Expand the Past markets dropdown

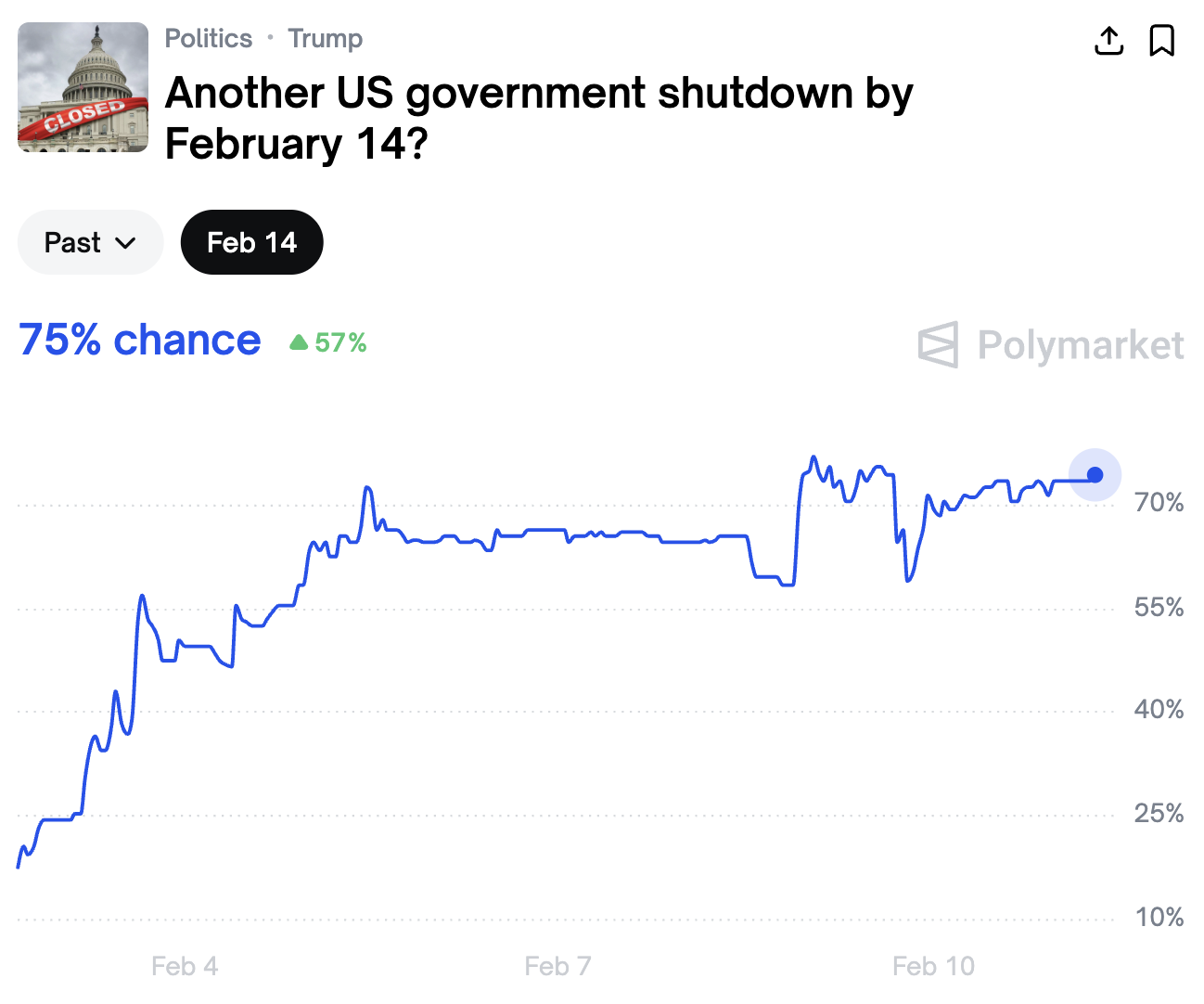coord(90,242)
